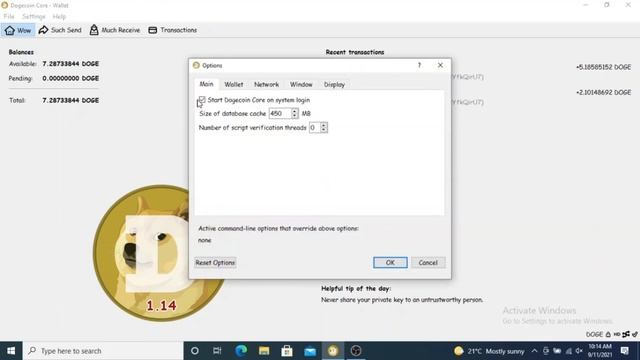The height and width of the screenshot is (360, 640).
Task: Click the Dogecoin Core taskbar icon
Action: coord(333,351)
